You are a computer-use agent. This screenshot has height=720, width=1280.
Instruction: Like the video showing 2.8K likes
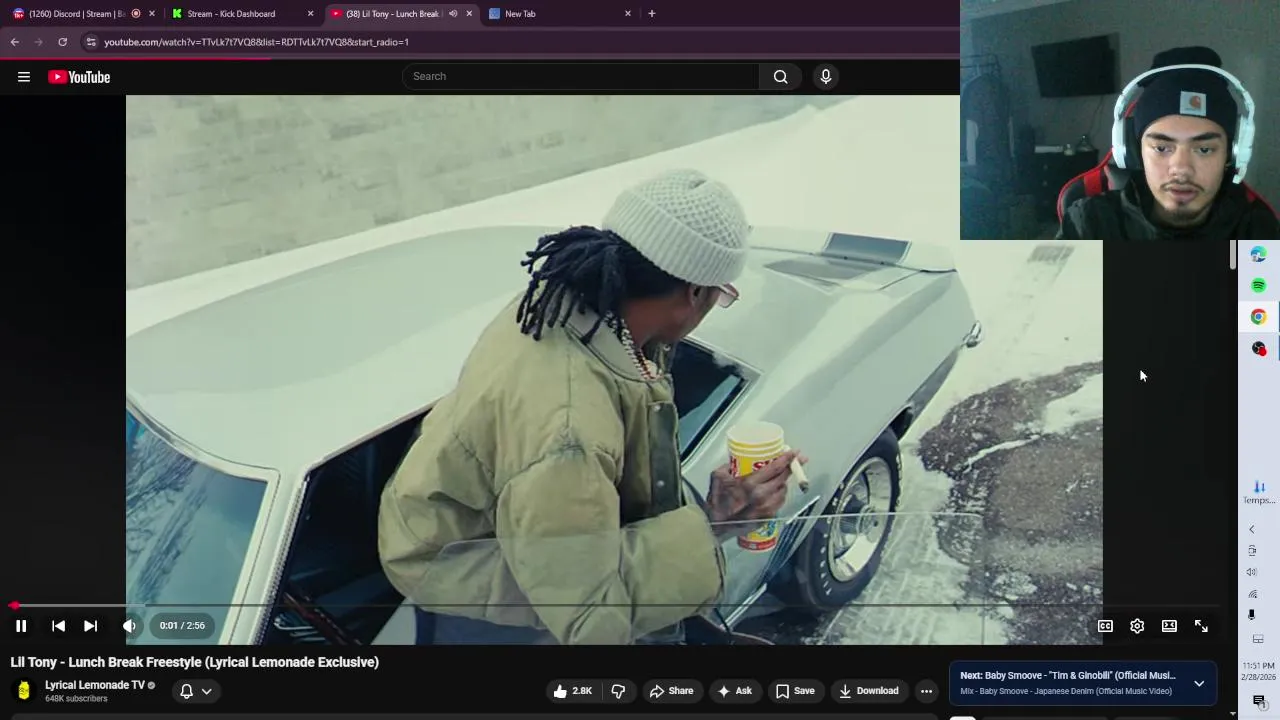572,691
